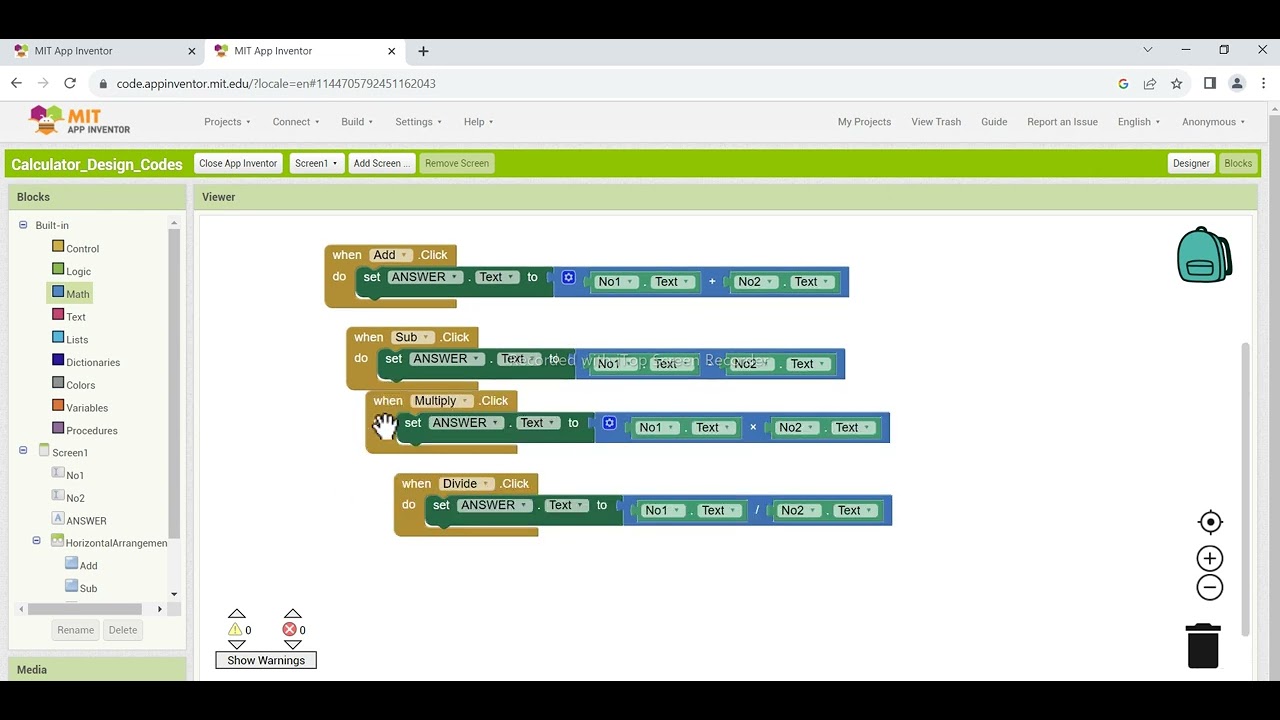Open the Anonymous account dropdown
1280x720 pixels.
click(x=1214, y=122)
